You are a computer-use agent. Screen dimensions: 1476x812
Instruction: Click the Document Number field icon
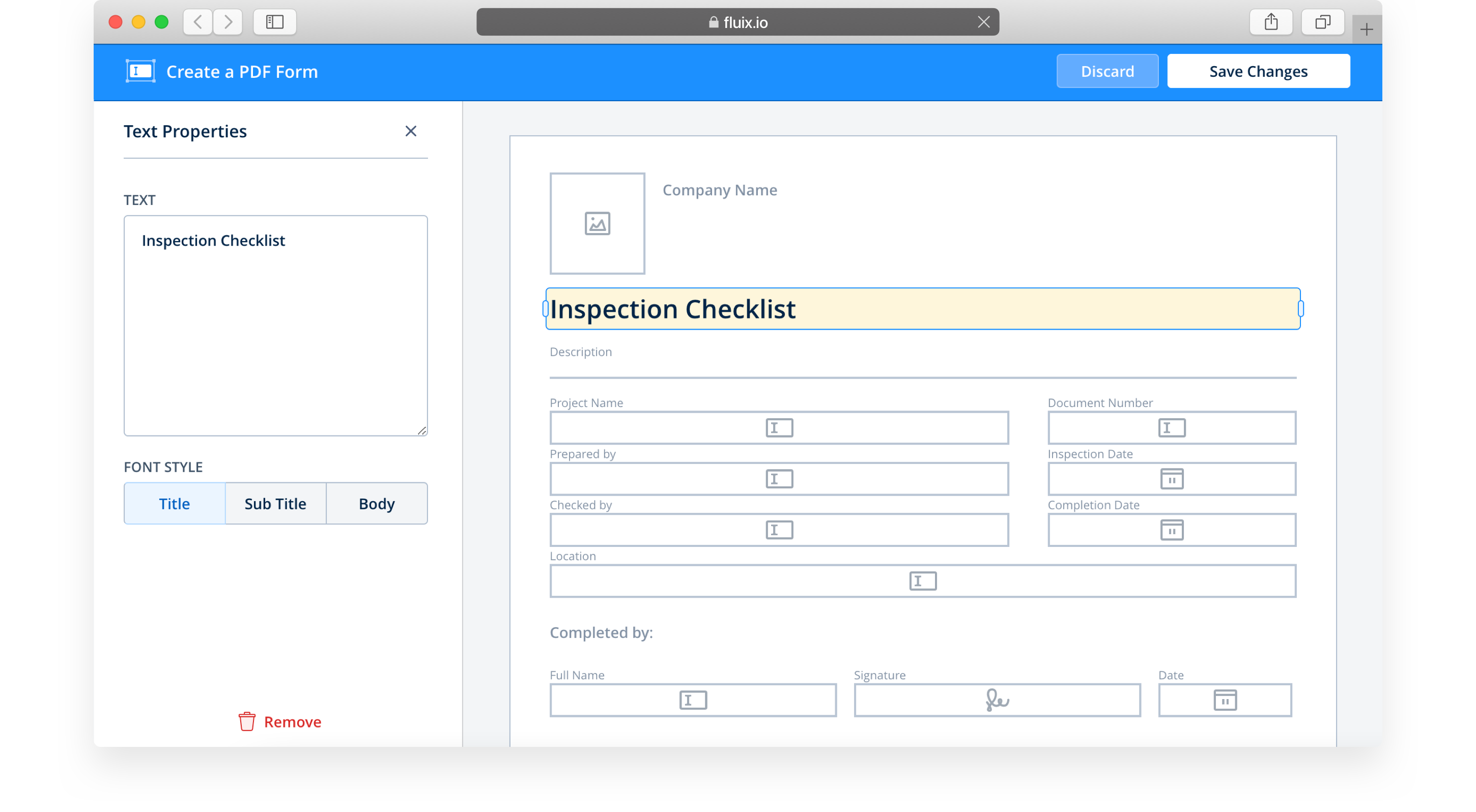1171,428
